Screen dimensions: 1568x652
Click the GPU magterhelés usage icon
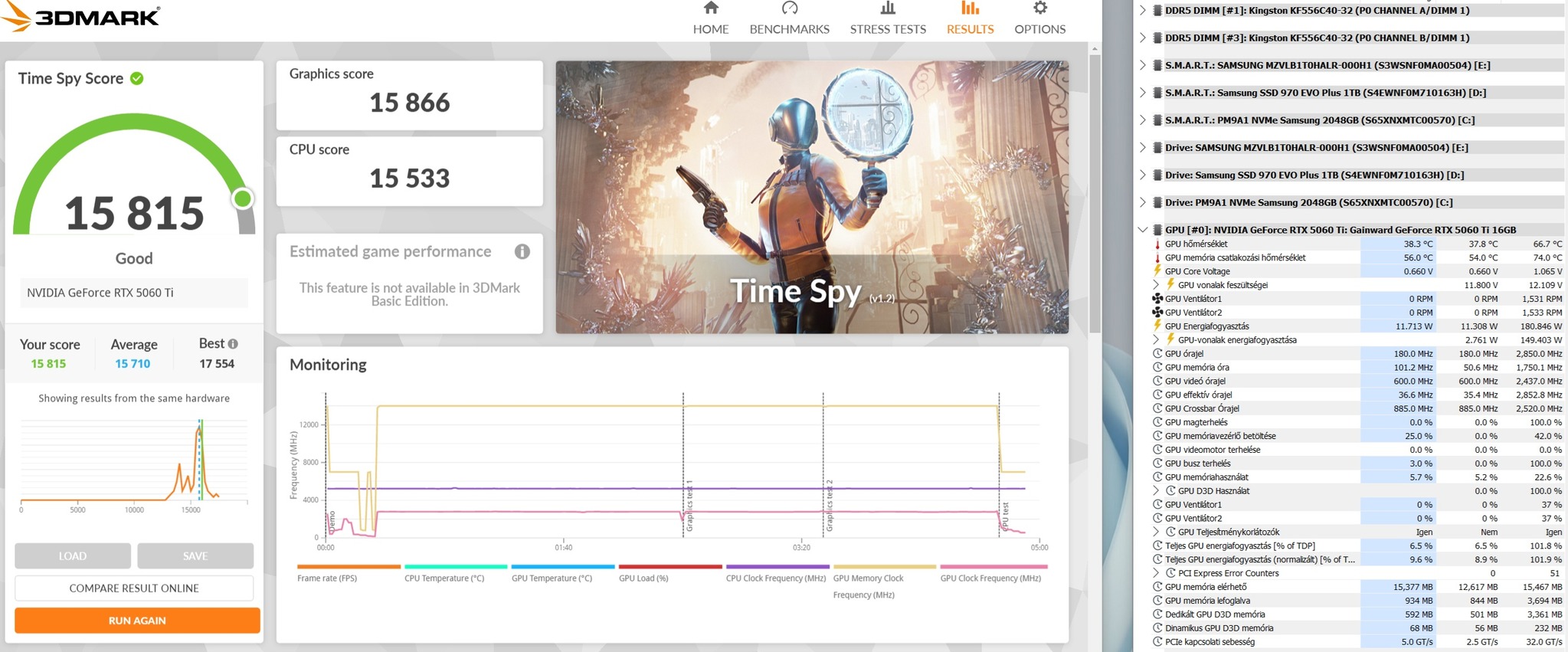(1157, 422)
